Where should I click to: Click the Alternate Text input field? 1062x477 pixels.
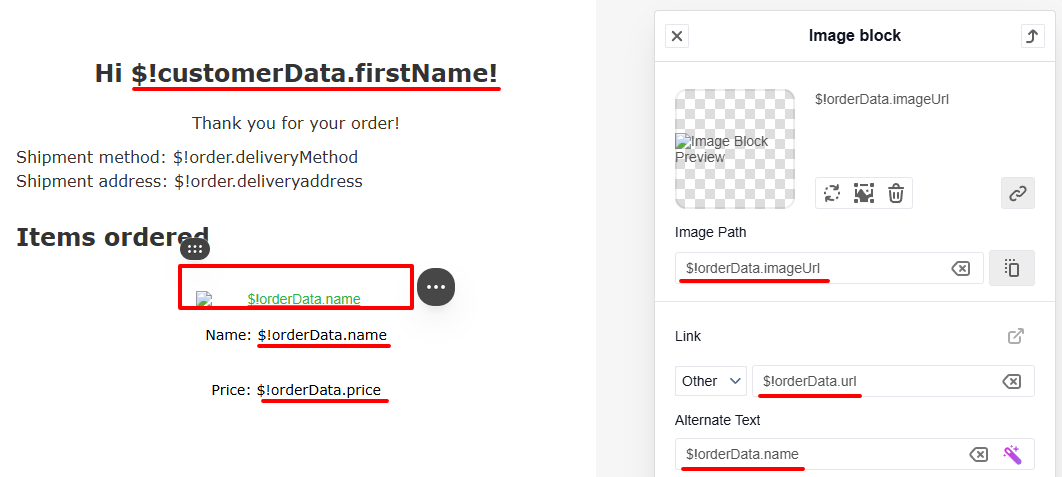pyautogui.click(x=855, y=454)
